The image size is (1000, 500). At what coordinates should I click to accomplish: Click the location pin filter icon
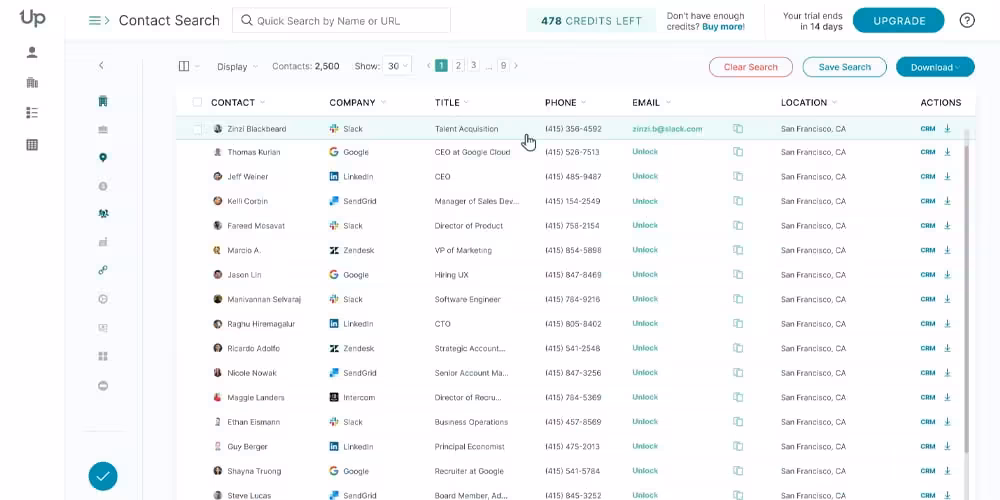point(102,157)
